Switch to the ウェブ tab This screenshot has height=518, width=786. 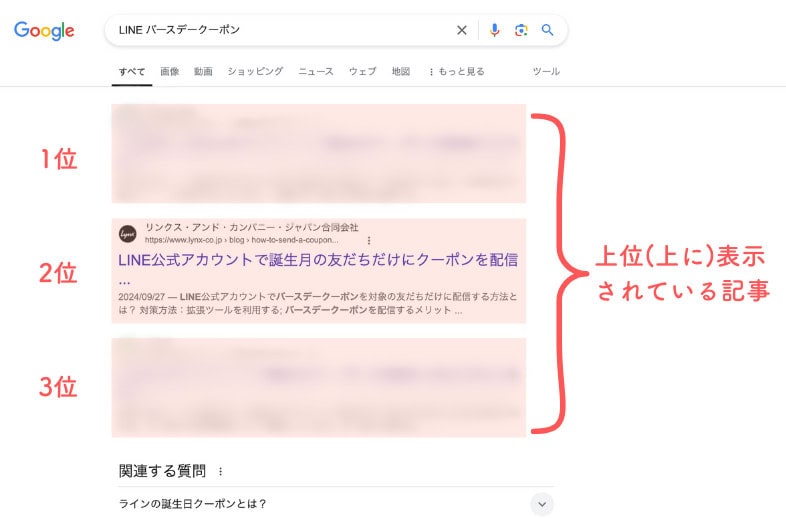click(x=362, y=72)
